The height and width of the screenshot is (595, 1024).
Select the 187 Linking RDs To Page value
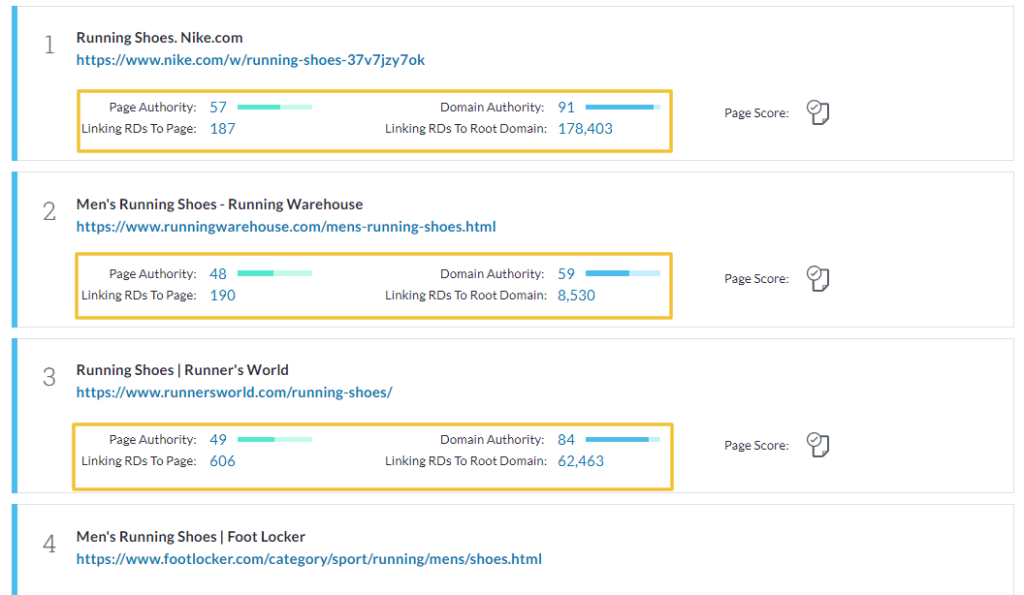(x=222, y=129)
